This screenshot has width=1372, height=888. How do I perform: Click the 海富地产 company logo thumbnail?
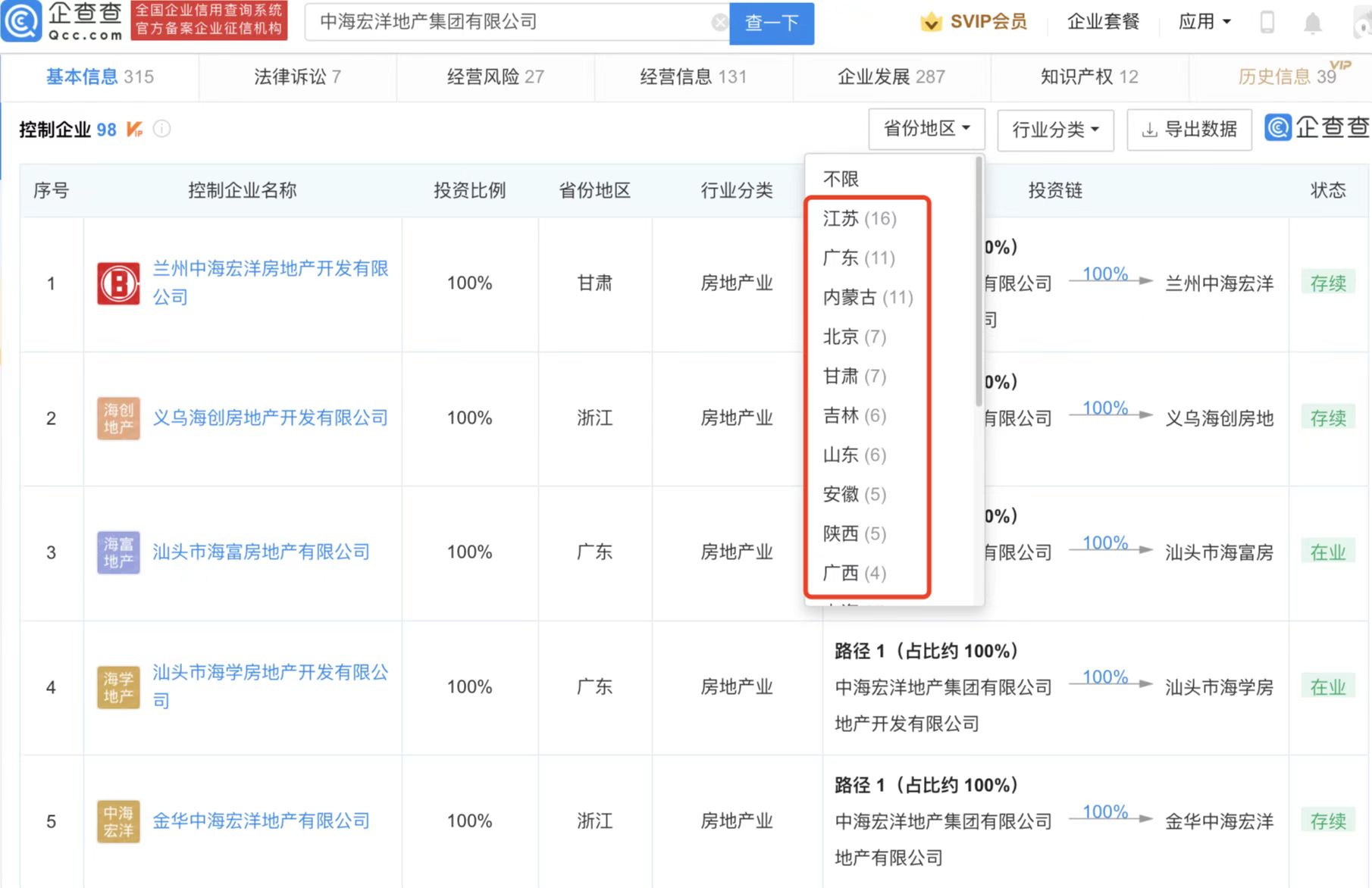click(118, 552)
